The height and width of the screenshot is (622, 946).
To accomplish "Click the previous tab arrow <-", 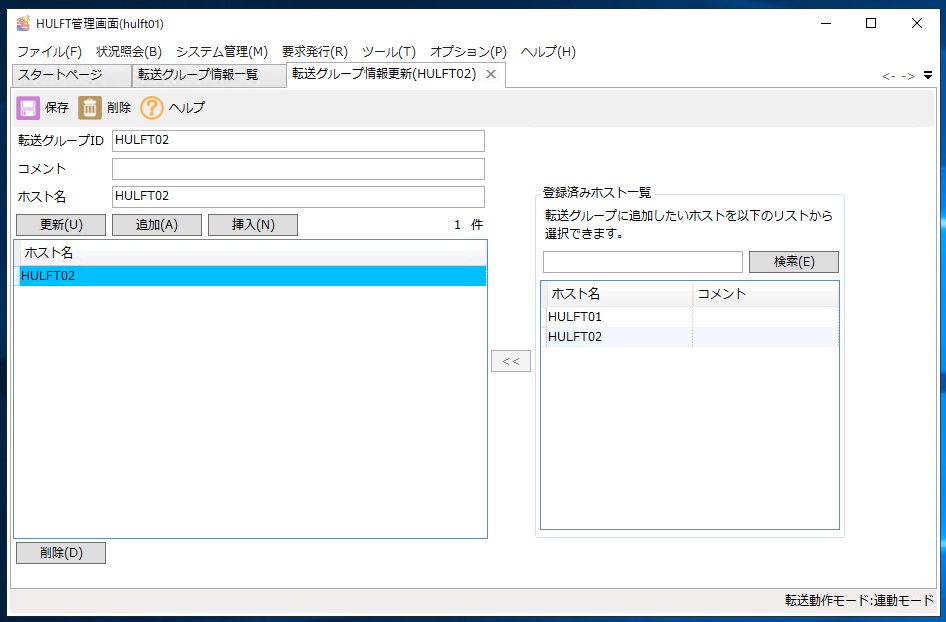I will point(889,76).
